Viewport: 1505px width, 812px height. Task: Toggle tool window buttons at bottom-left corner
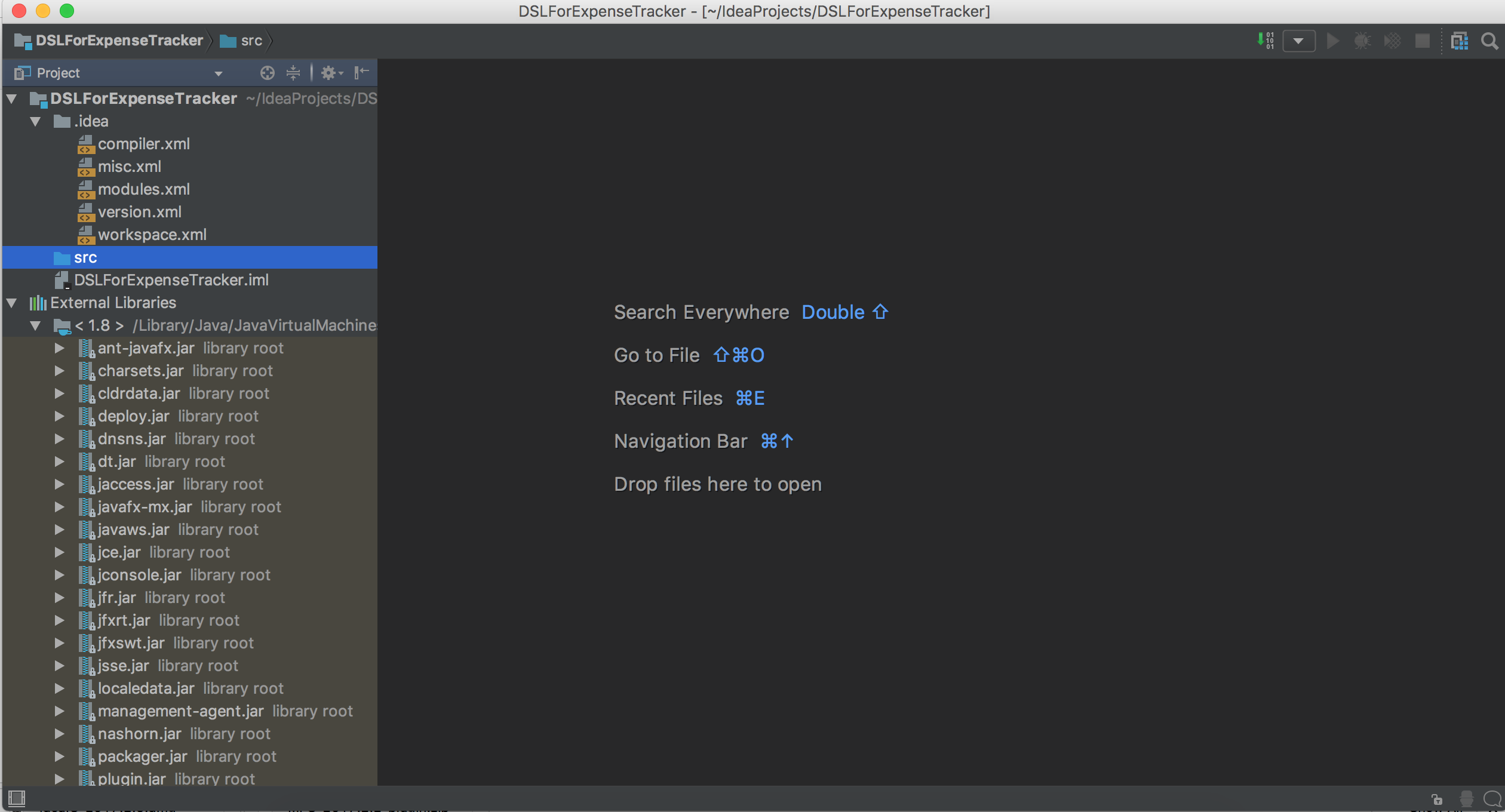(x=17, y=798)
